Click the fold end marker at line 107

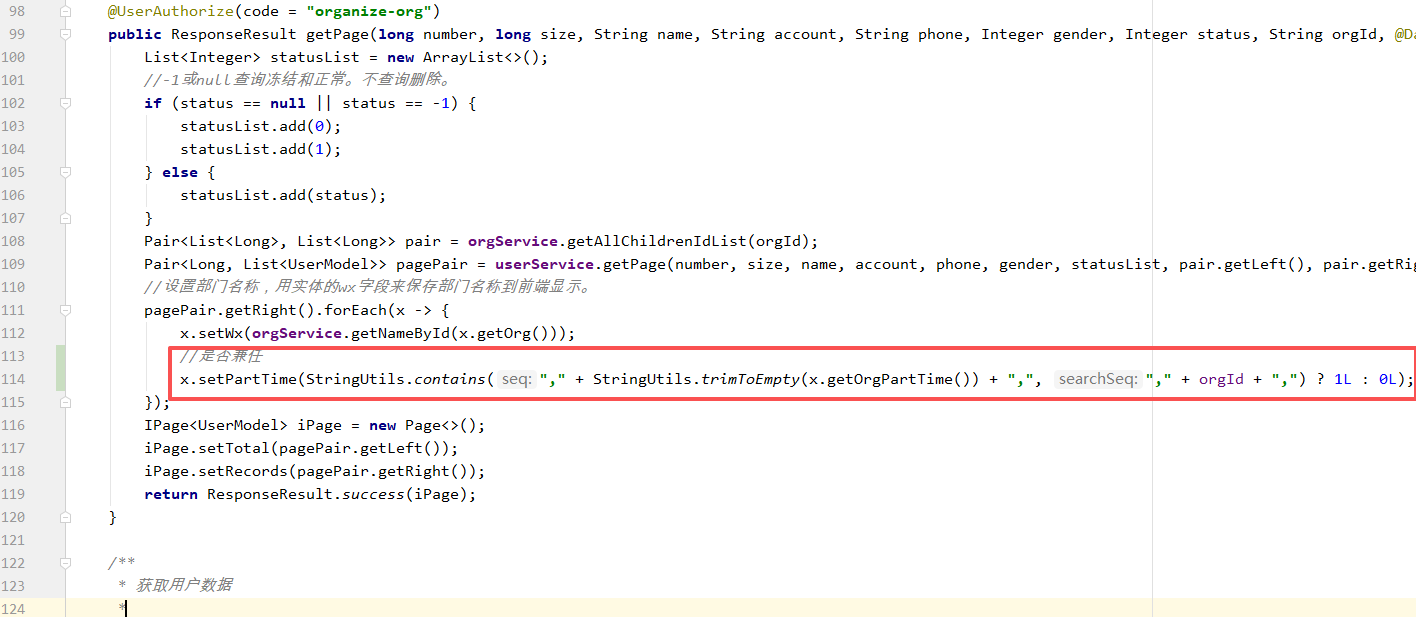coord(66,218)
